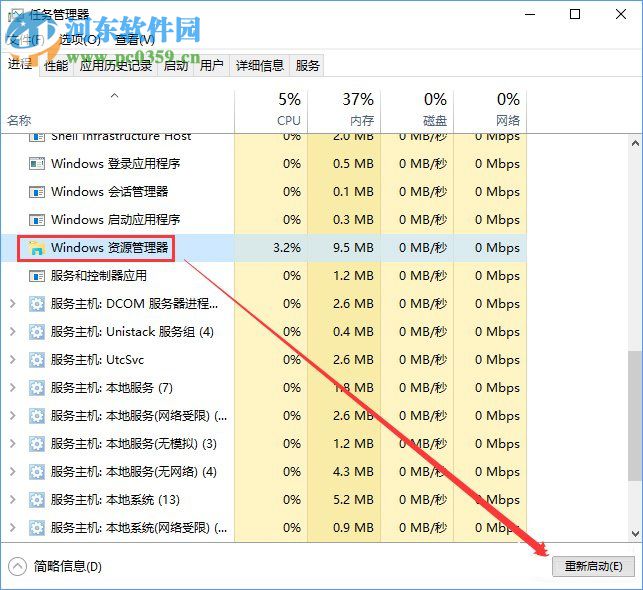Sort by the 磁盘 column header

(417, 111)
